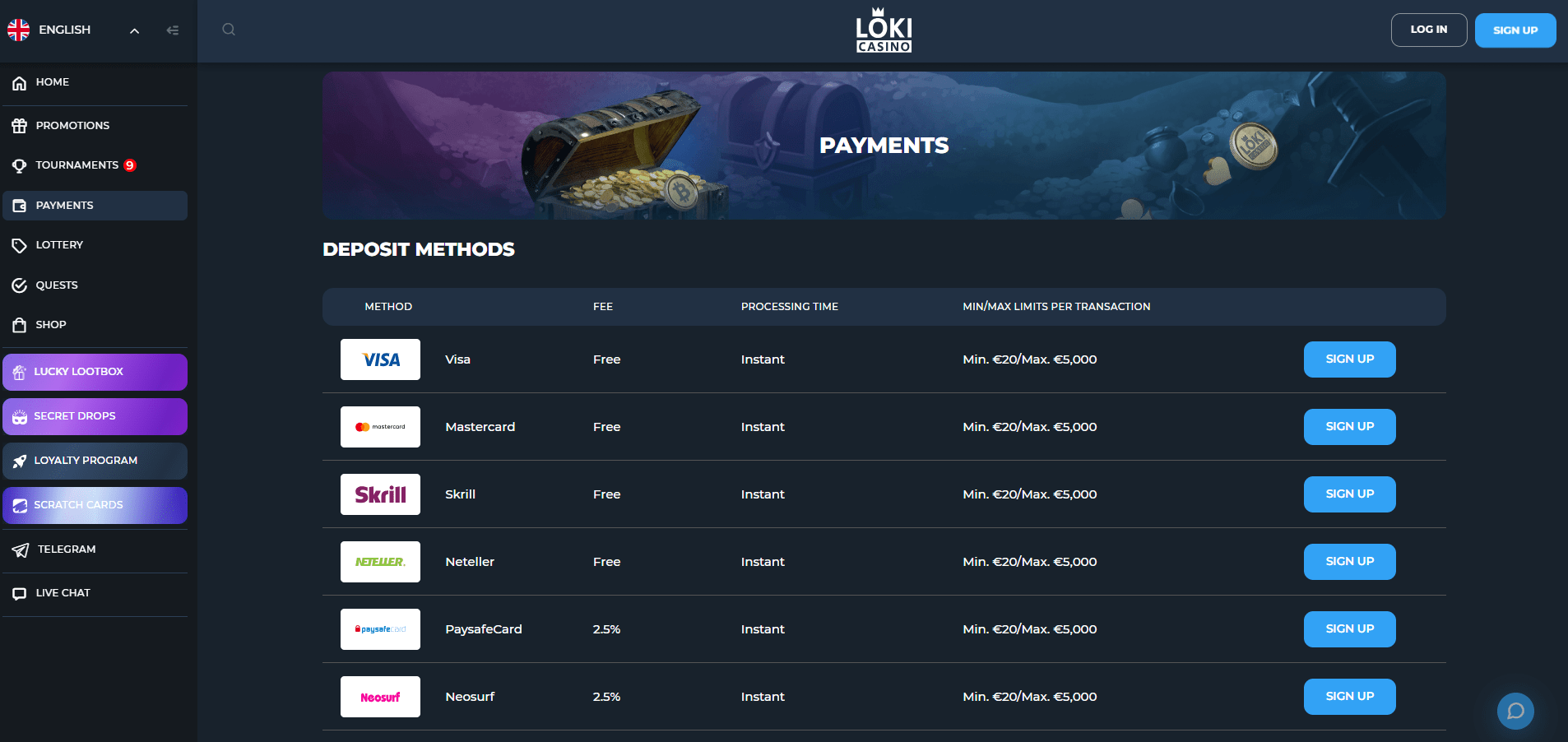Open Live Chat from the sidebar
Image resolution: width=1568 pixels, height=742 pixels.
63,593
